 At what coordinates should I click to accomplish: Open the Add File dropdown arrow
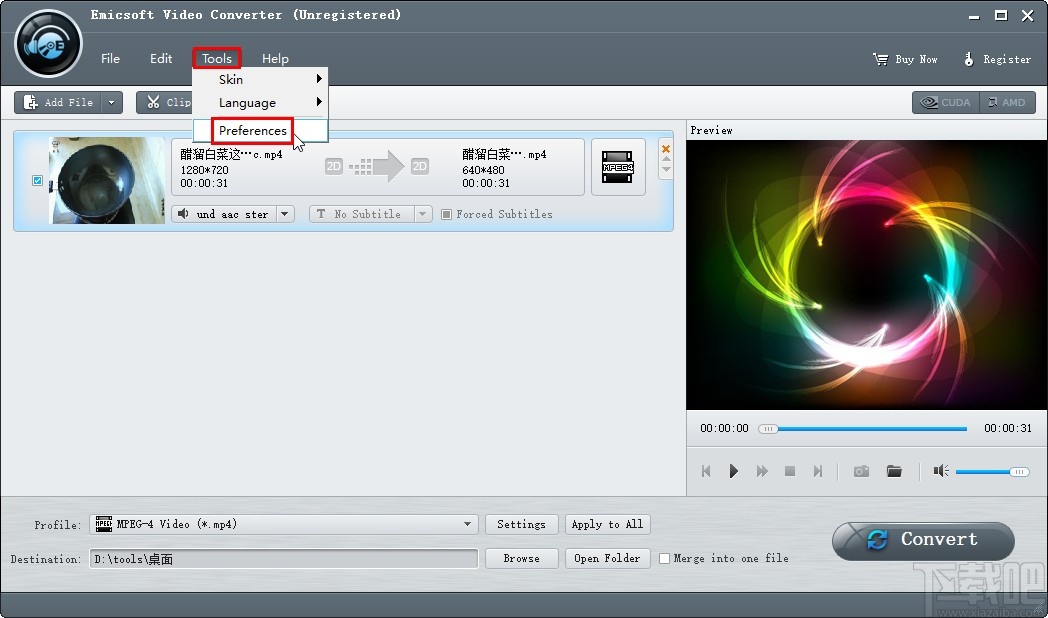(112, 102)
